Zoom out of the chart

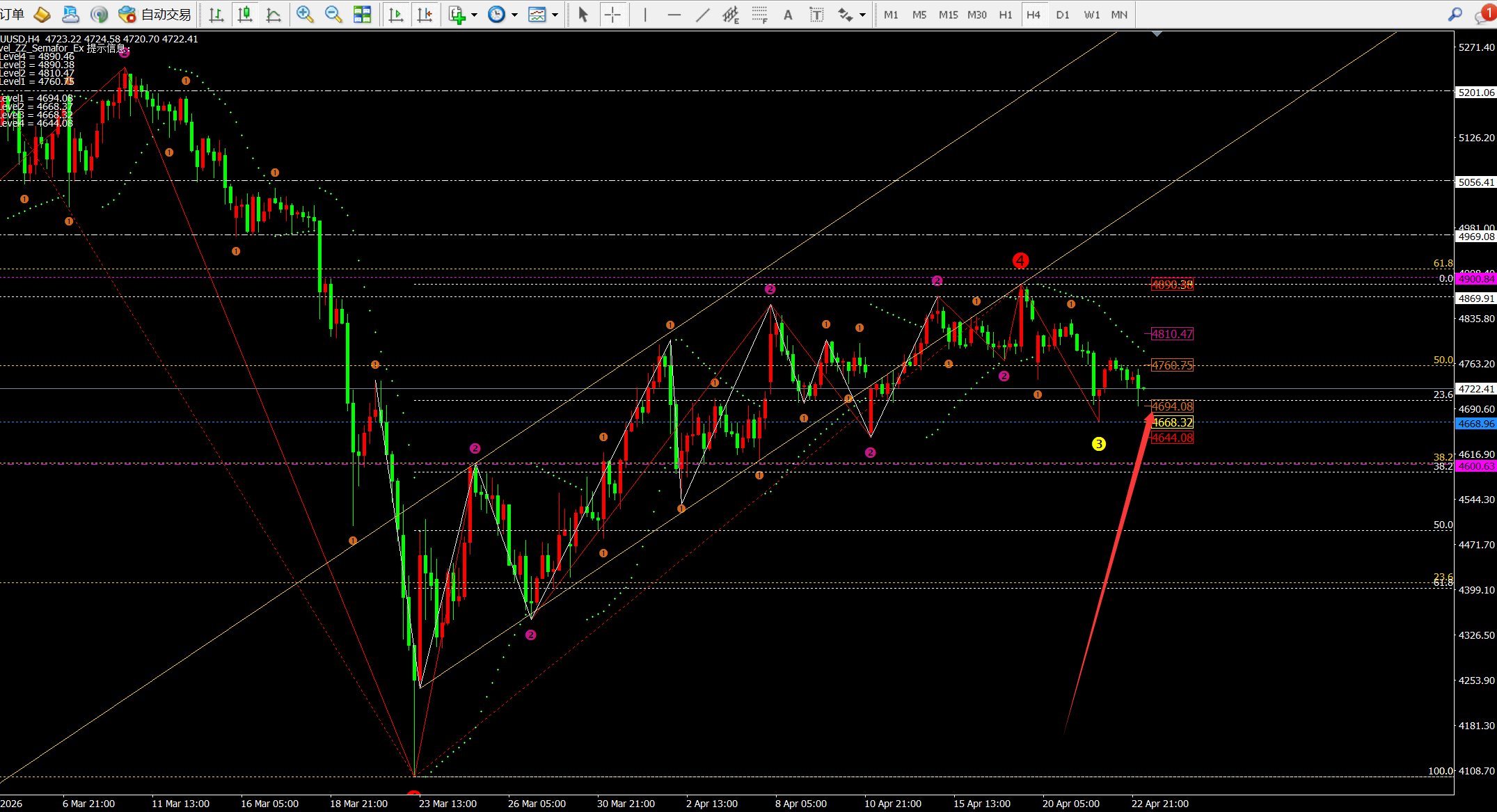(333, 15)
